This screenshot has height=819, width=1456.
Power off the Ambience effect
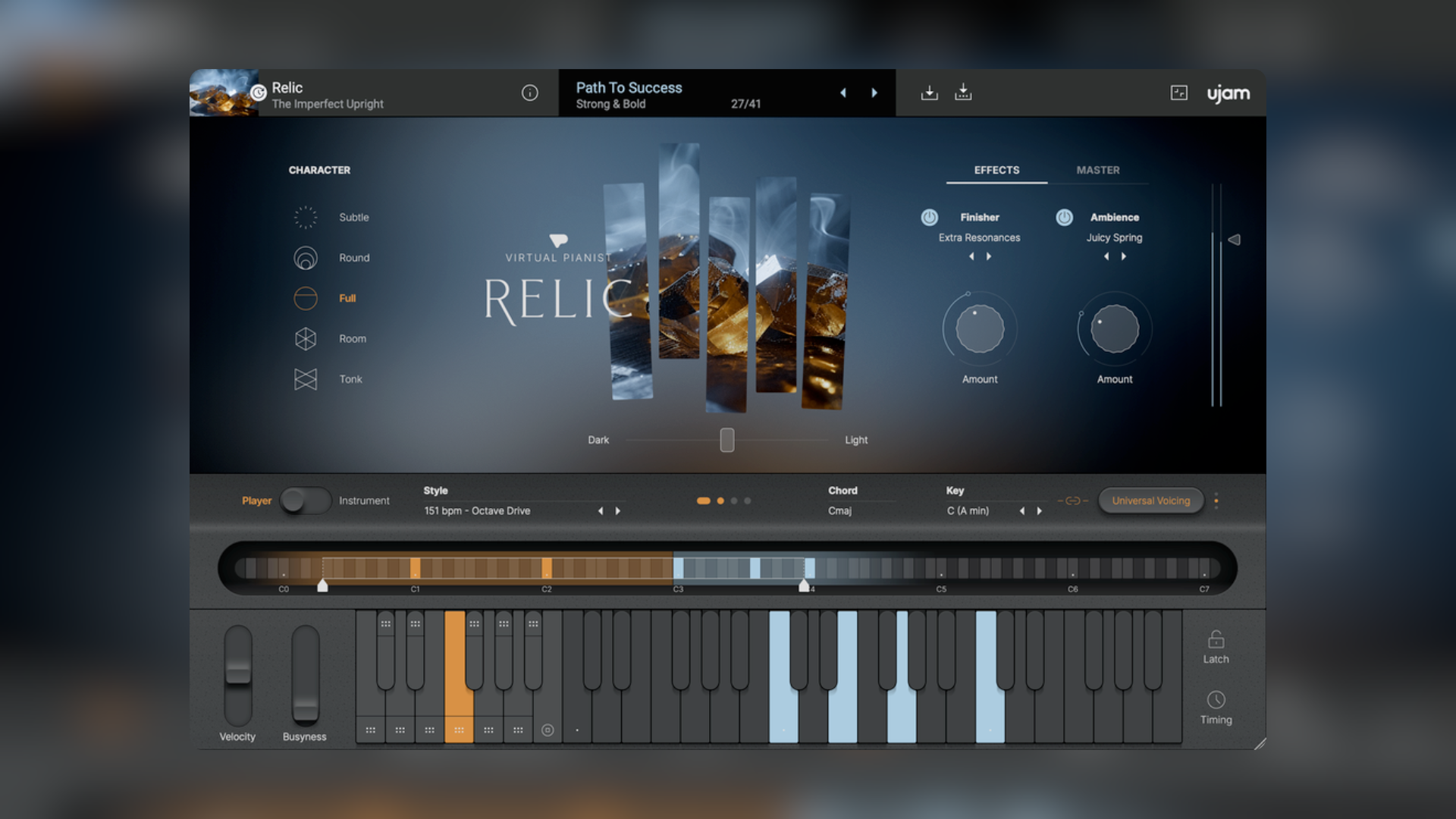[1064, 218]
